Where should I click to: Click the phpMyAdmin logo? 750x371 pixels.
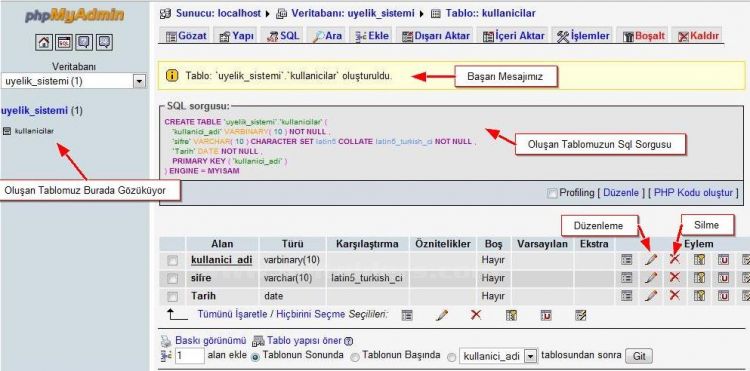74,16
